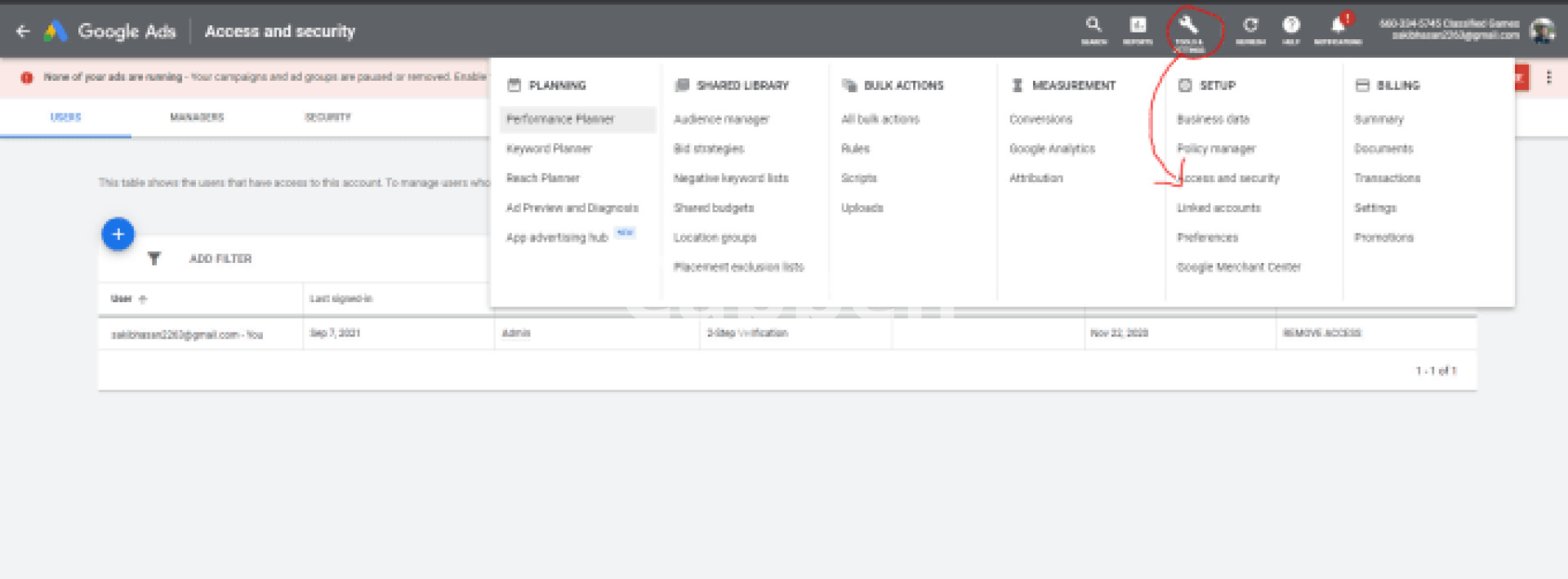Click the Refresh icon
The height and width of the screenshot is (579, 1568).
[1250, 26]
